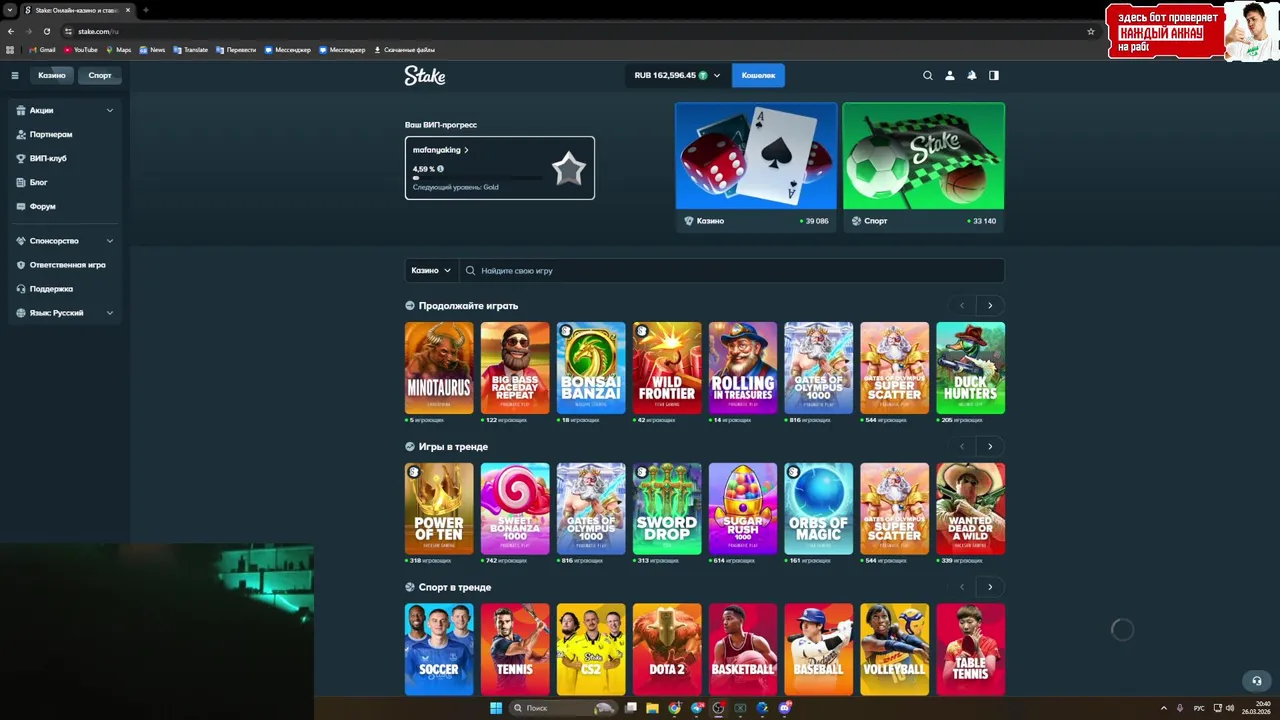Viewport: 1280px width, 720px height.
Task: Open Dota 2 sport tile
Action: [667, 649]
